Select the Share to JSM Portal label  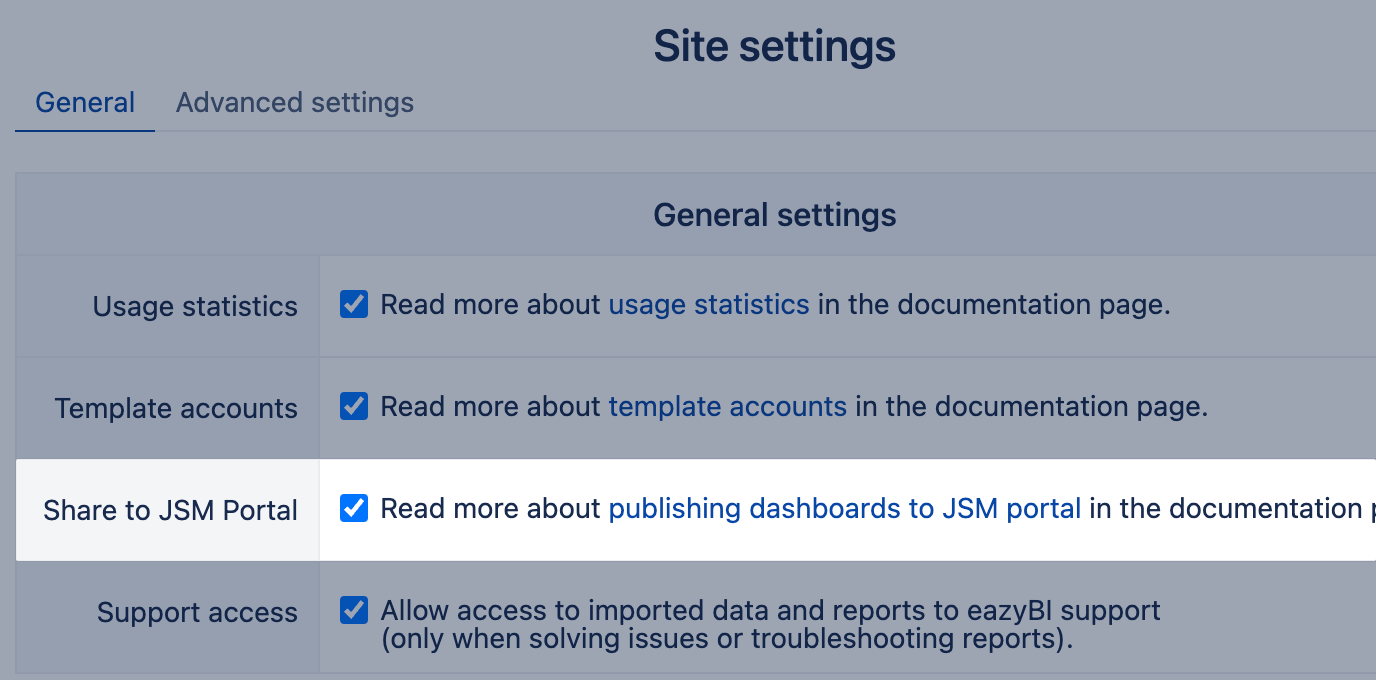click(171, 510)
